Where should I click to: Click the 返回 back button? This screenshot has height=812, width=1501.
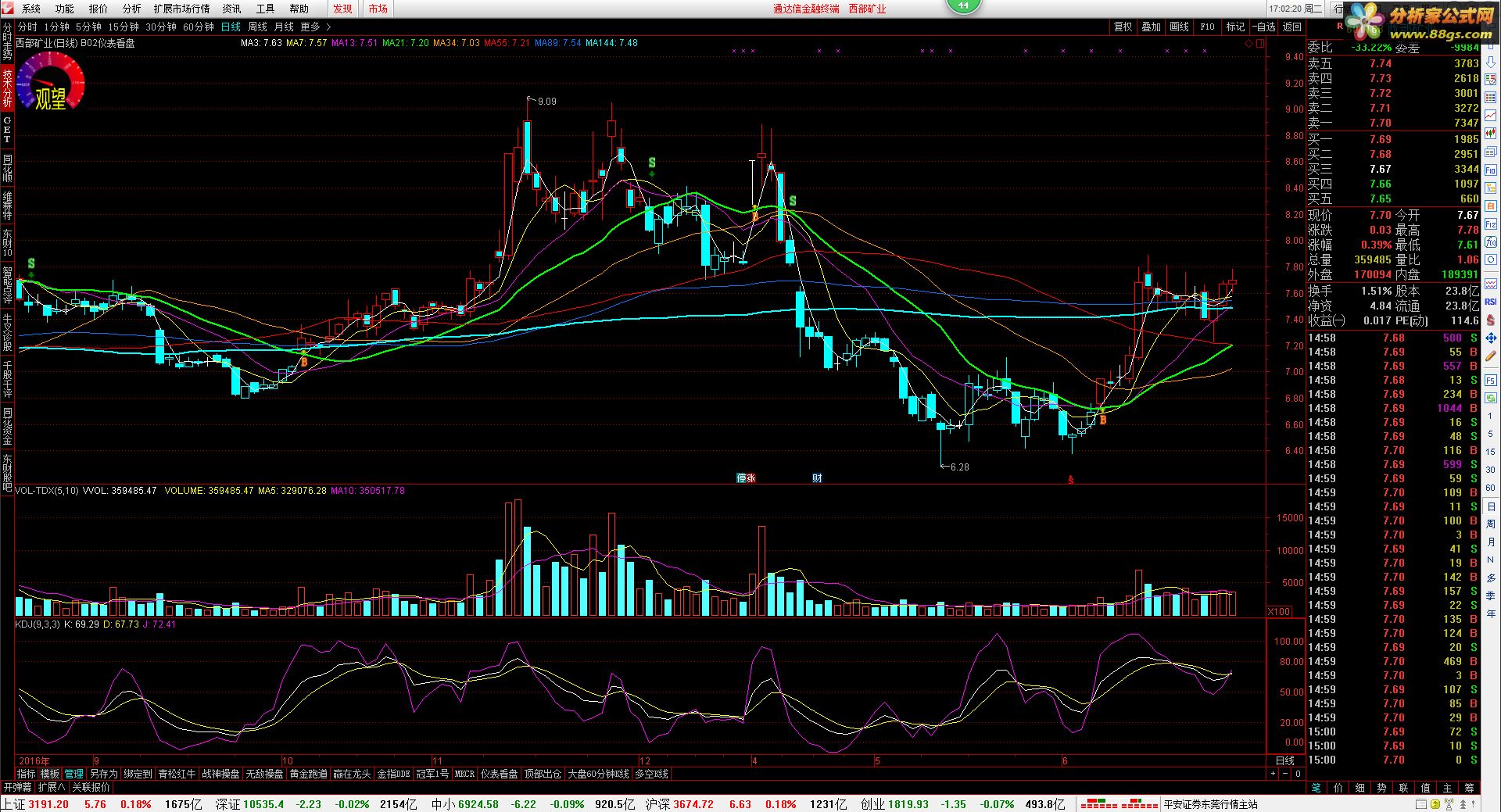coord(1291,27)
